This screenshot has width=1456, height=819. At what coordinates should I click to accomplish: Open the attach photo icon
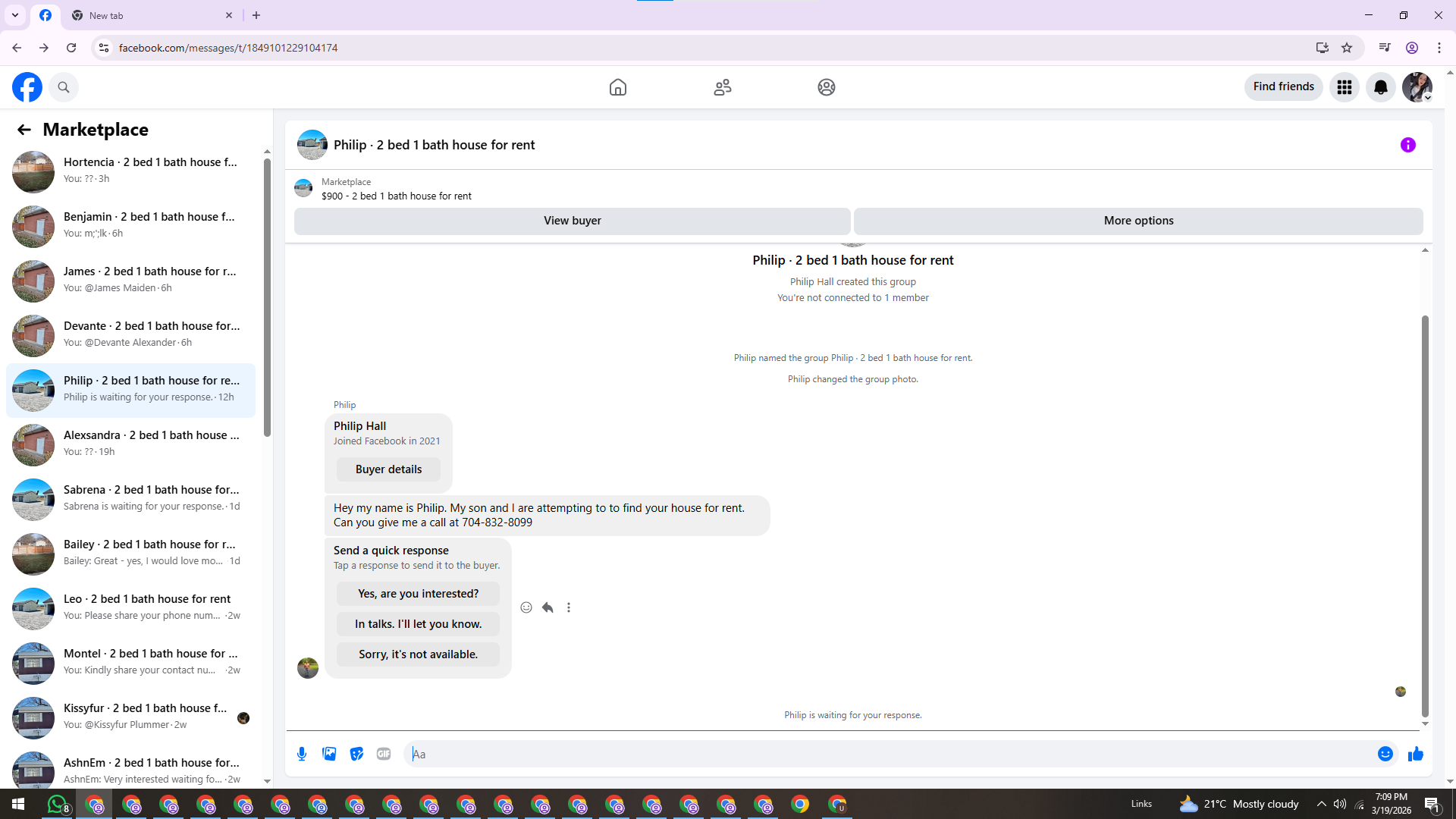(x=329, y=754)
